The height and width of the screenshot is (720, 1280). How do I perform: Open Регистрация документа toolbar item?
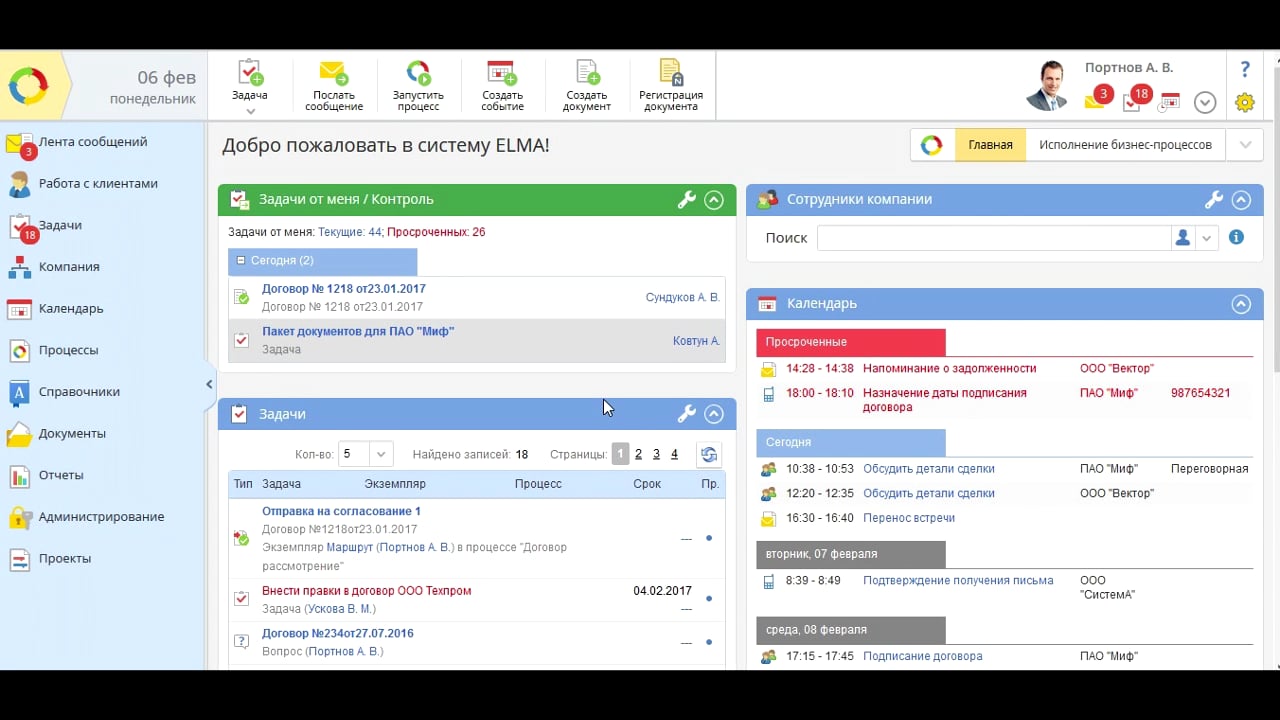coord(671,86)
